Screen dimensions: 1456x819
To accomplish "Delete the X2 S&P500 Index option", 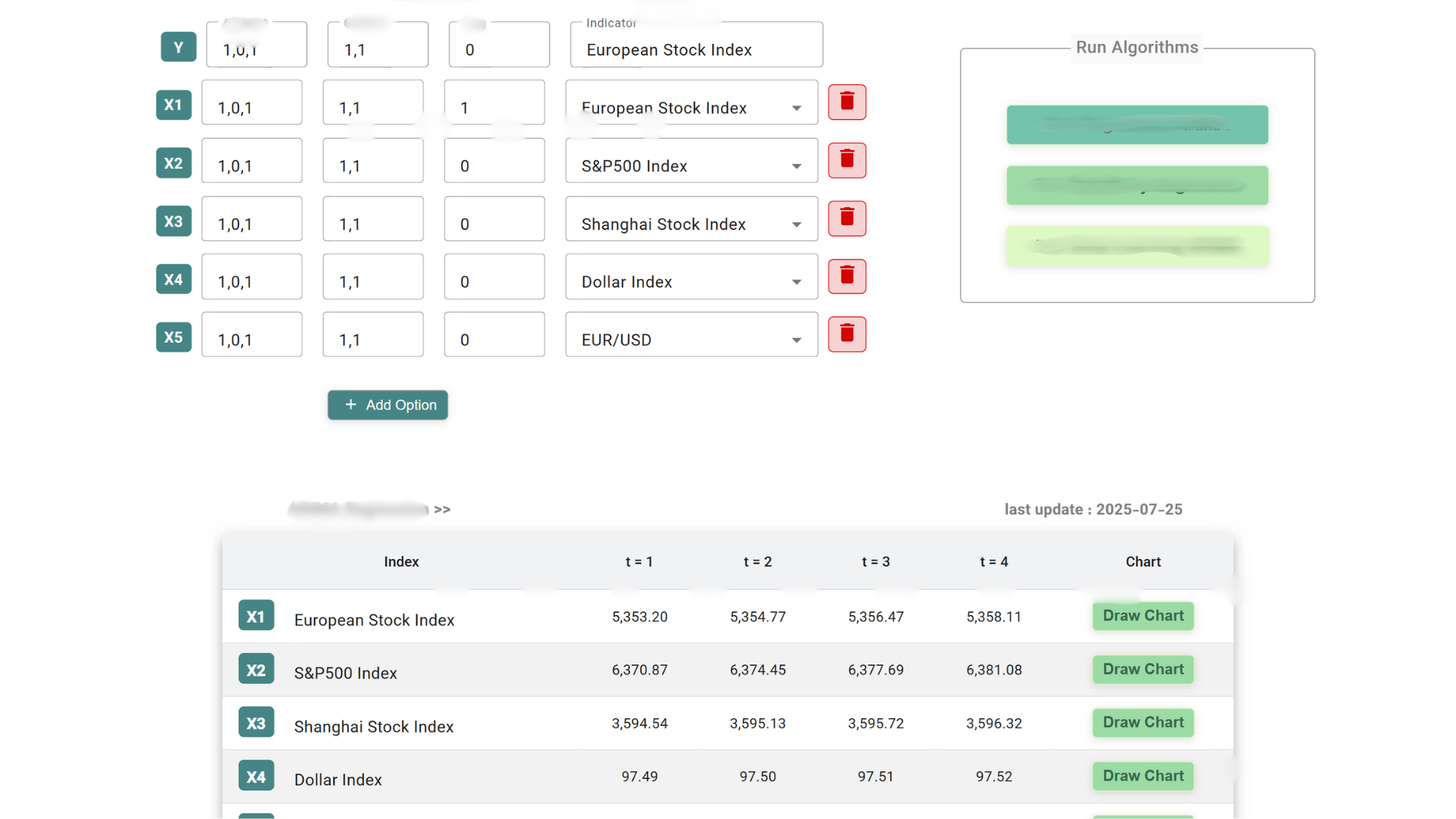I will click(x=847, y=160).
